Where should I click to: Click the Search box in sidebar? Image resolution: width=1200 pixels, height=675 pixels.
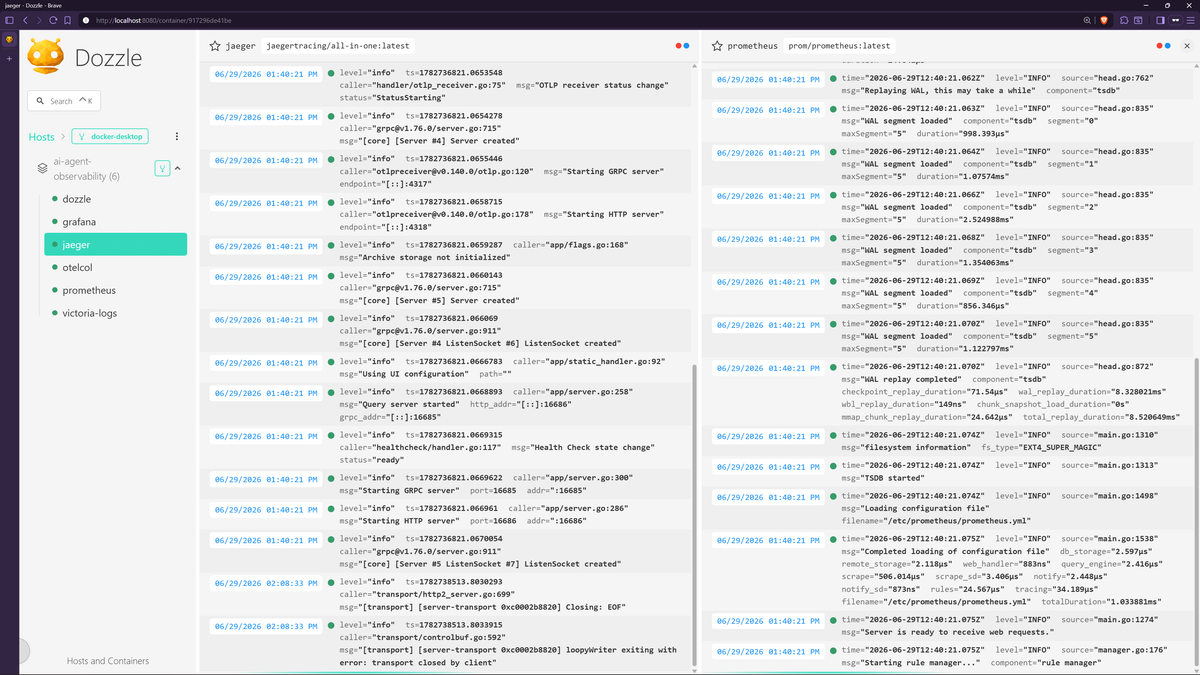63,101
